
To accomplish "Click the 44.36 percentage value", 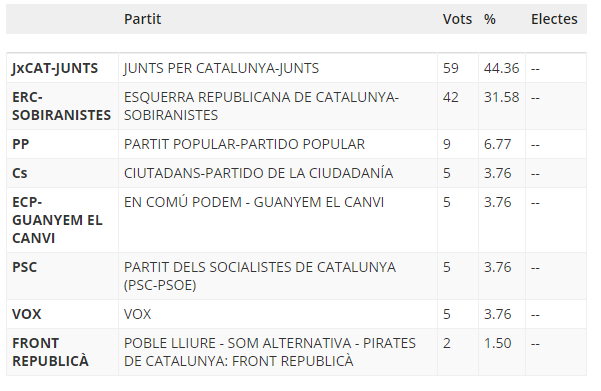I will (x=501, y=68).
